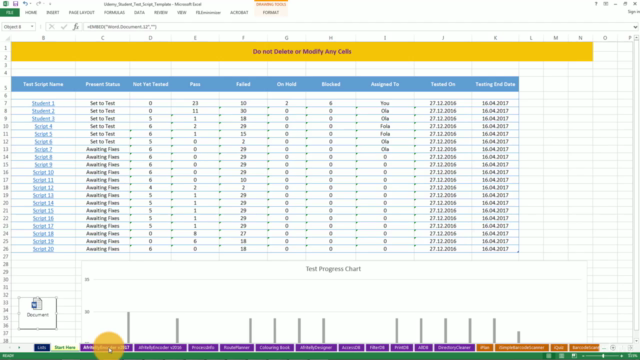The height and width of the screenshot is (360, 640).
Task: Open the Script 12 hyperlink
Action: tap(43, 188)
